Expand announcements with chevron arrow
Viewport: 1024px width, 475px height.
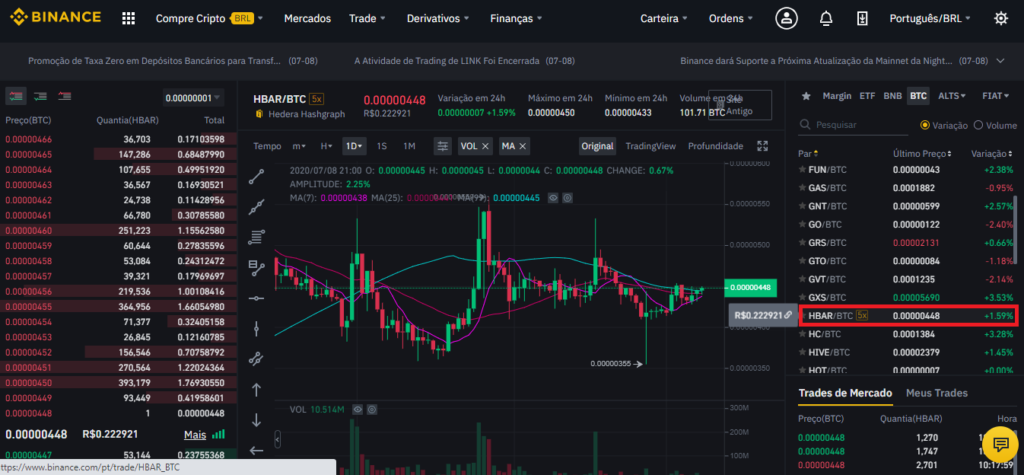(1000, 61)
